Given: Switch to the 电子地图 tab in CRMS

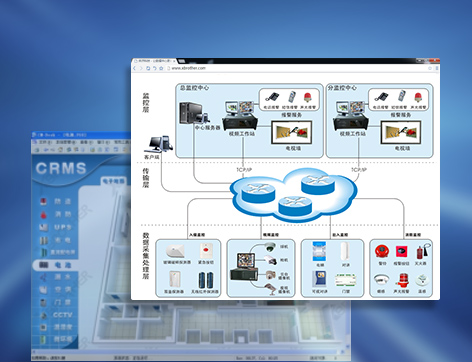Looking at the screenshot, I should pyautogui.click(x=113, y=181).
